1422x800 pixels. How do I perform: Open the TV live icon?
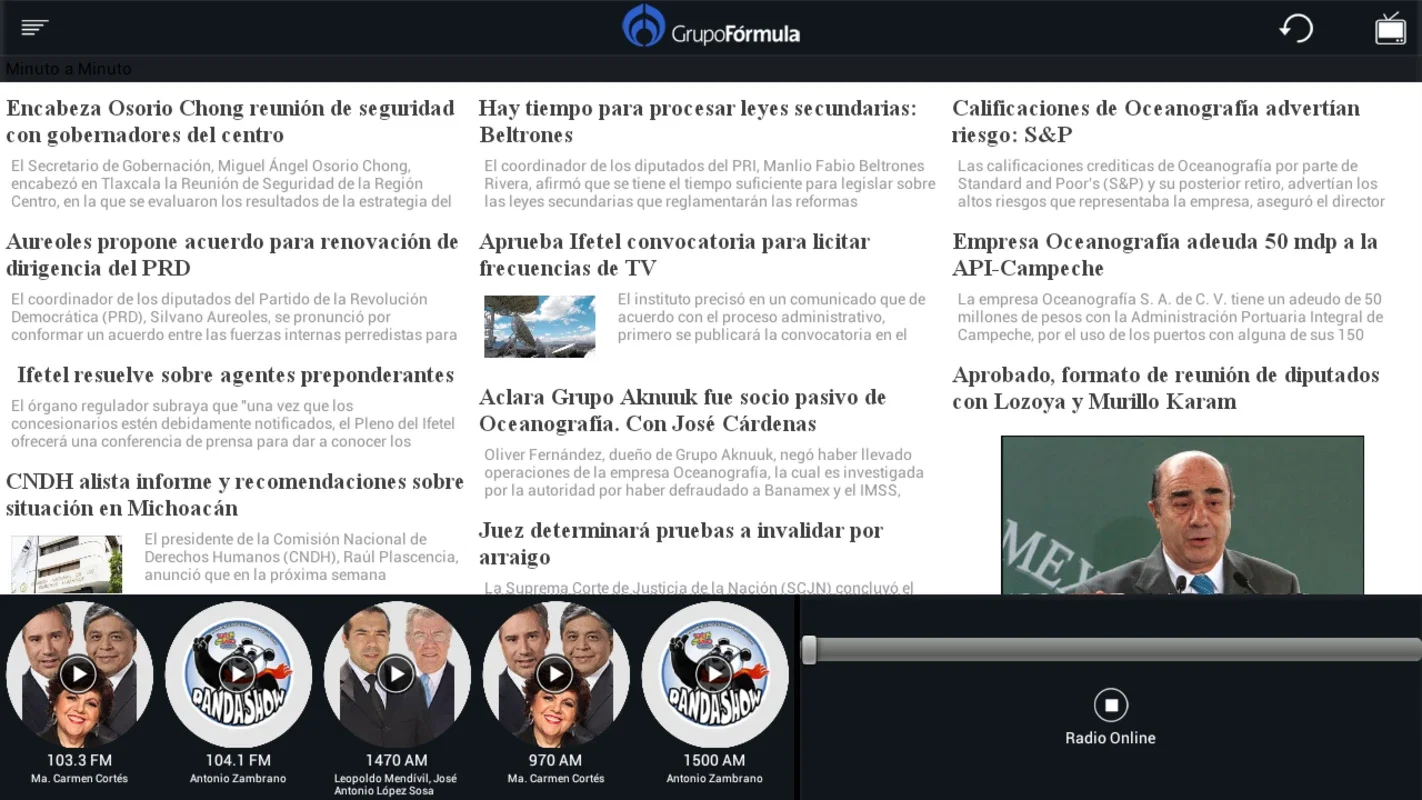[x=1390, y=28]
